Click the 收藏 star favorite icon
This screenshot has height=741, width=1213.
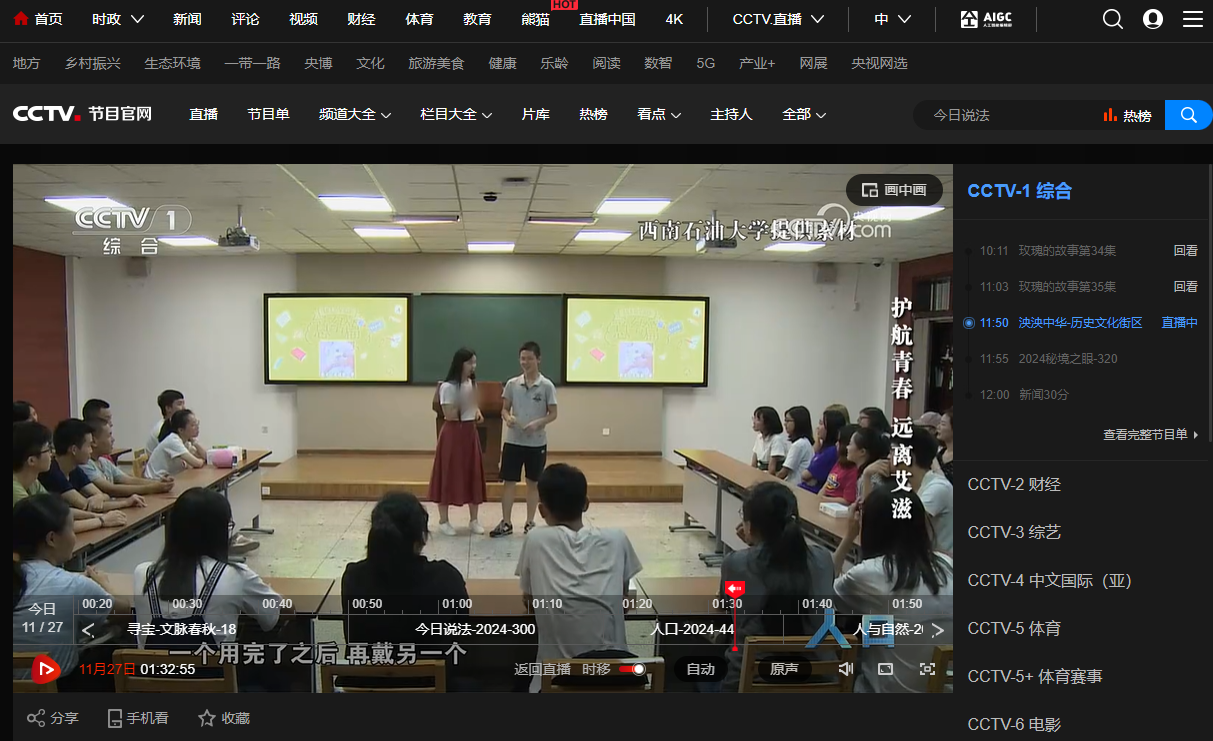pyautogui.click(x=207, y=718)
